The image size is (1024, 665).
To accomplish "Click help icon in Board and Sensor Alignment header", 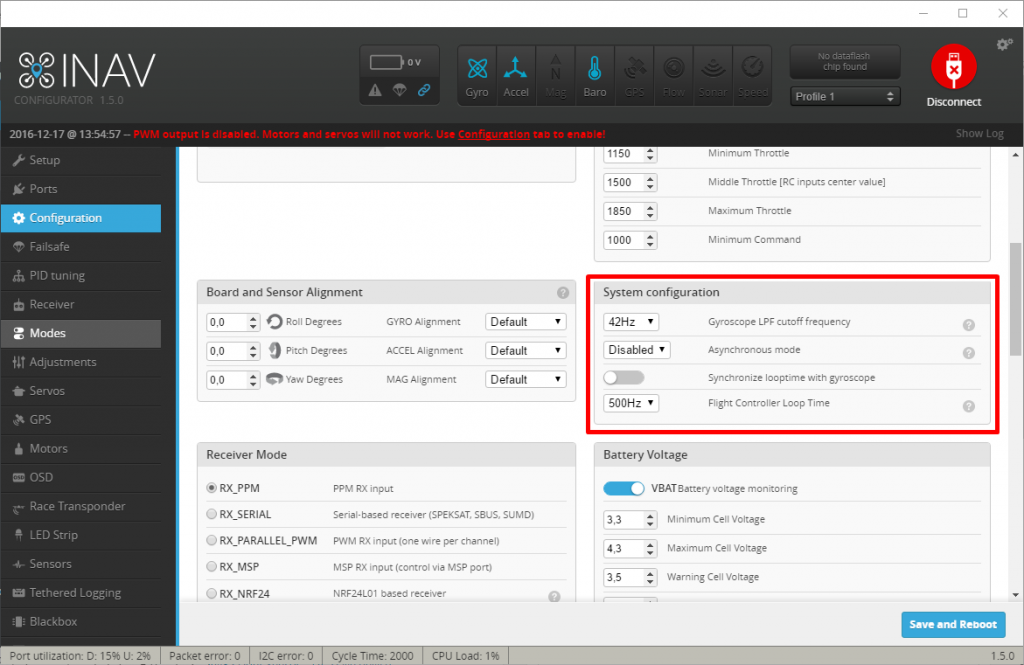I will pyautogui.click(x=563, y=293).
